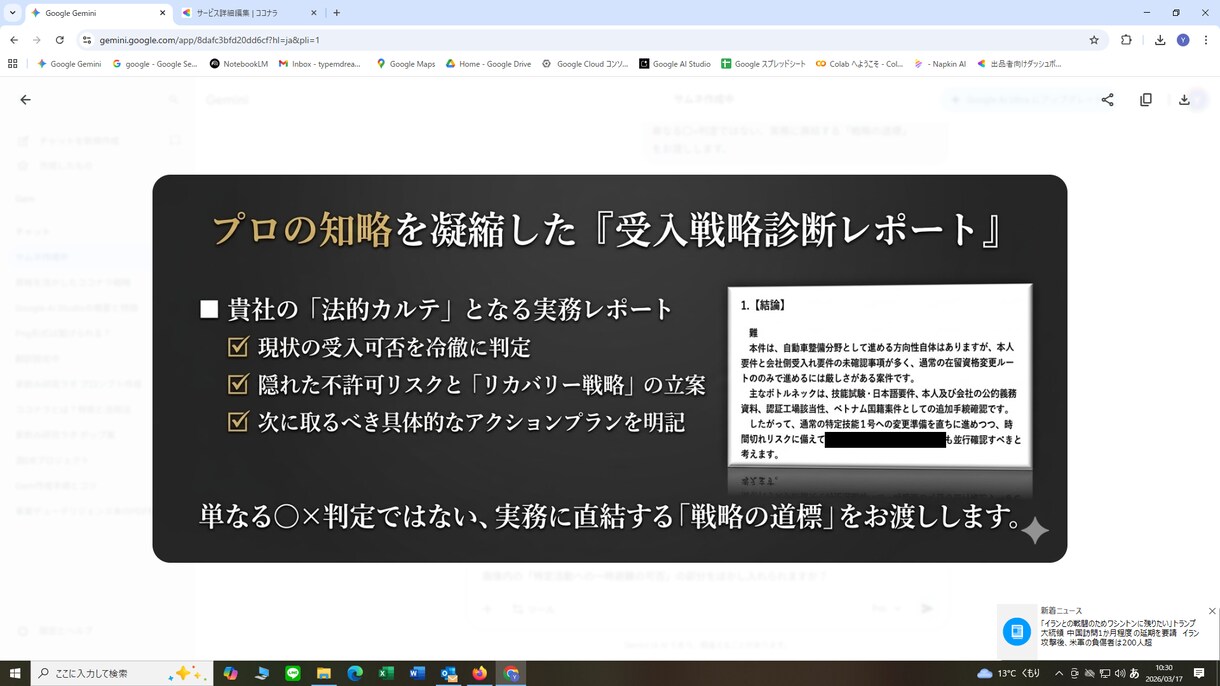The height and width of the screenshot is (686, 1220).
Task: Open clock and calendar 10:30
Action: click(1164, 673)
